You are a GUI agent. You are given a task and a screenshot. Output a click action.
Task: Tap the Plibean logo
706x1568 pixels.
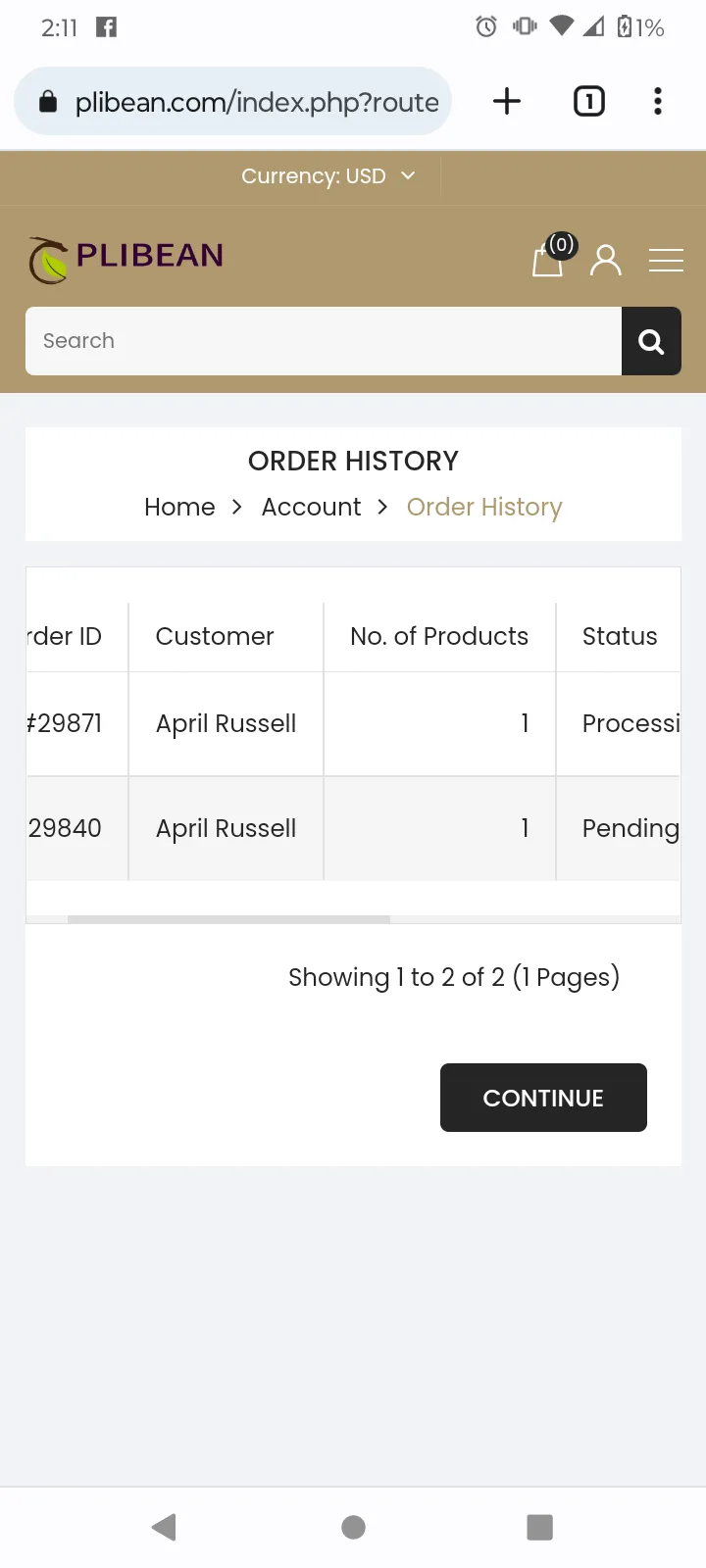(x=126, y=260)
